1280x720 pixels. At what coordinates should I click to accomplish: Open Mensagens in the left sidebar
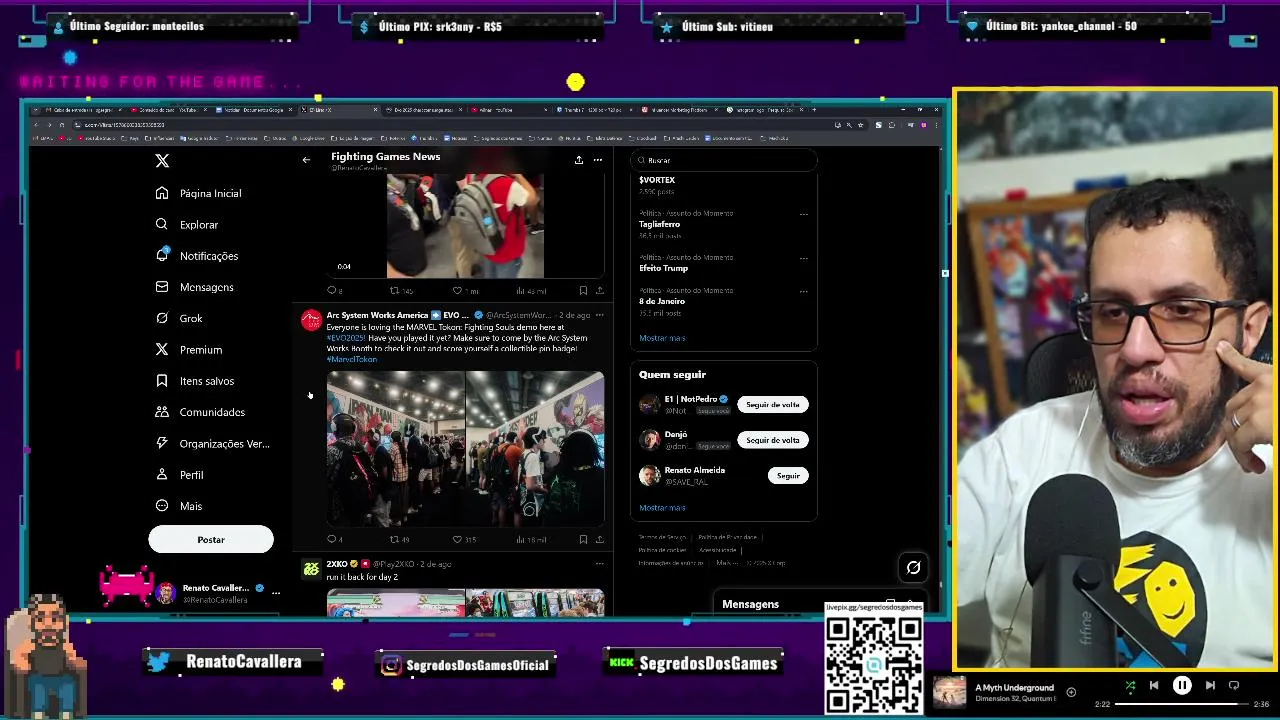(195, 287)
